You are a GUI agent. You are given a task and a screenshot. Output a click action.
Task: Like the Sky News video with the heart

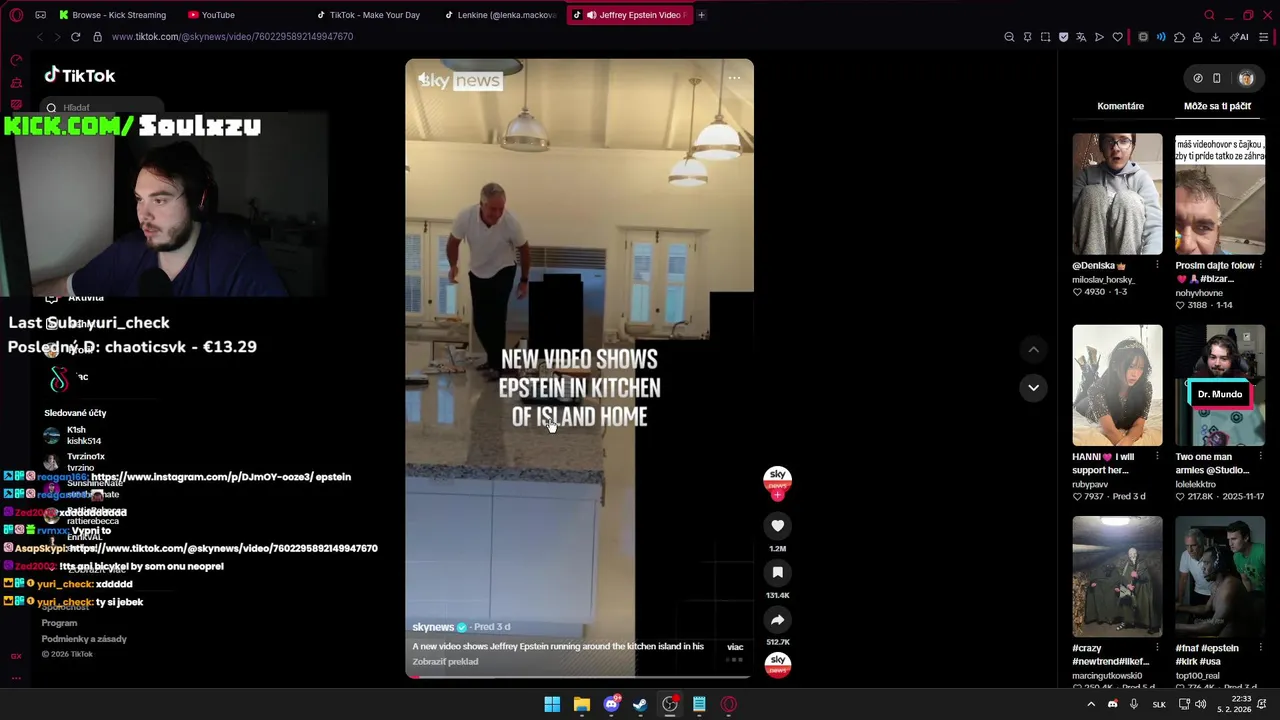pyautogui.click(x=777, y=525)
